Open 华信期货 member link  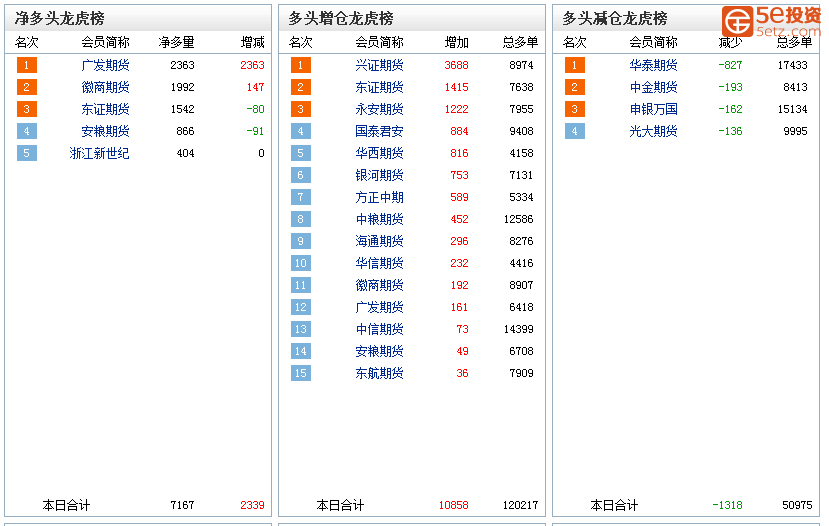(x=379, y=263)
